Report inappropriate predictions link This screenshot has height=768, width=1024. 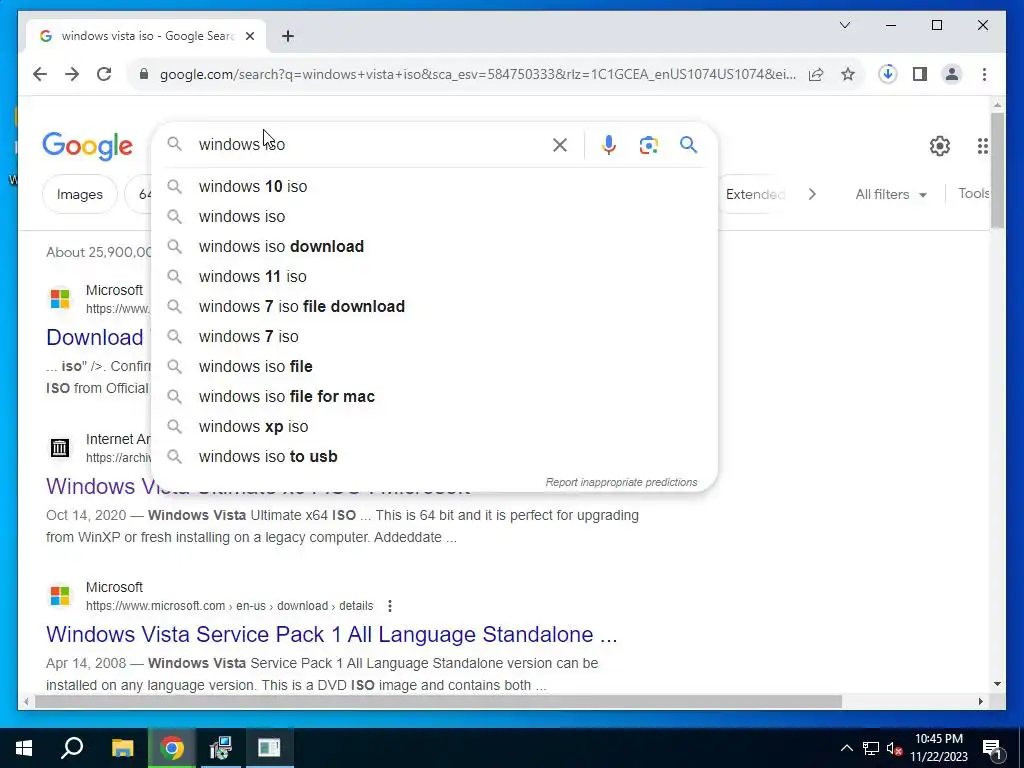pos(621,482)
